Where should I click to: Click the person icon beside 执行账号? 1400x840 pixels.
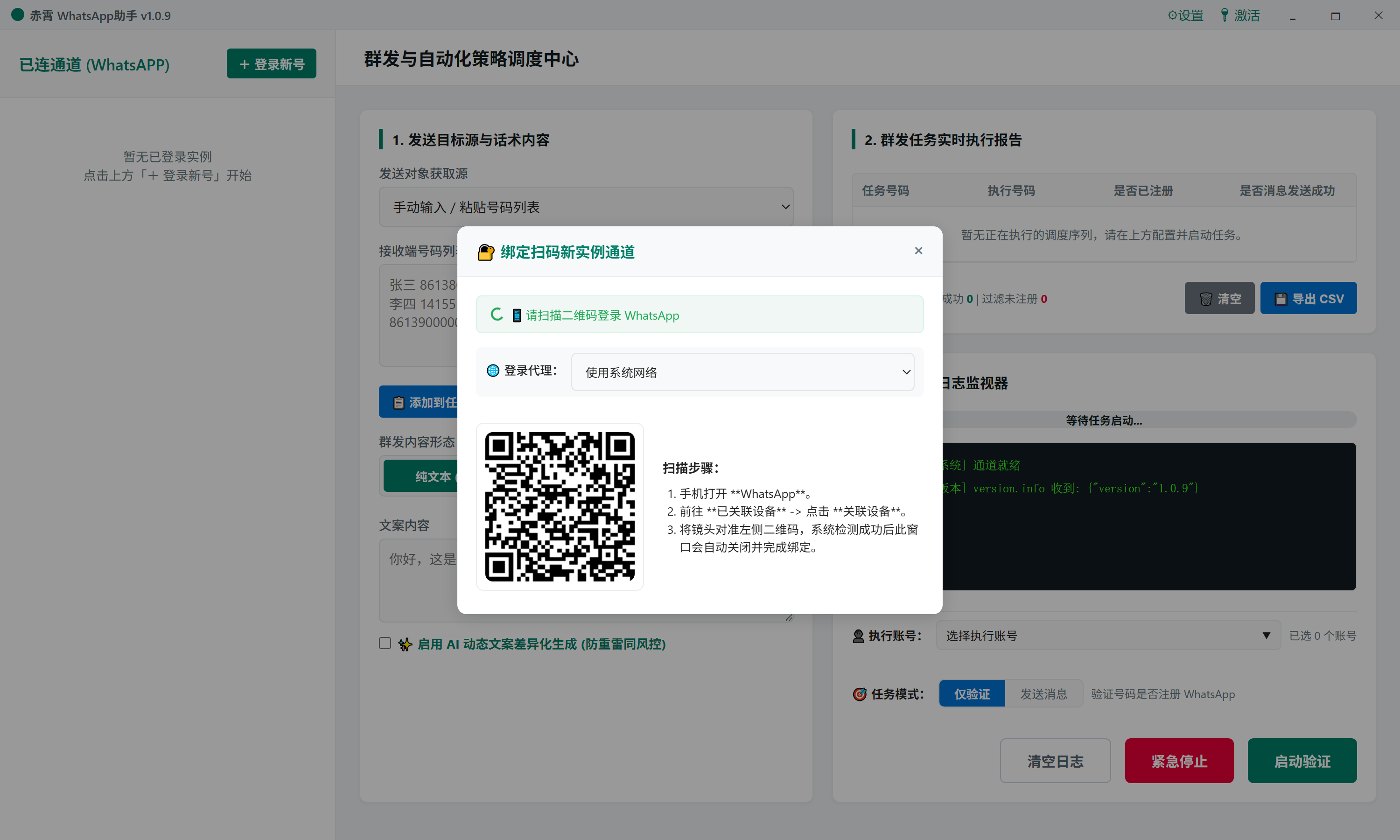(x=859, y=636)
